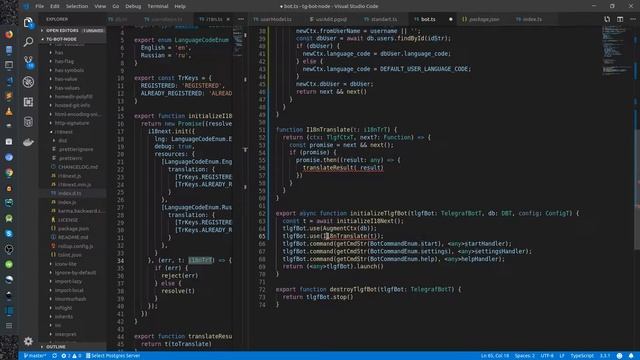Open the Go menu
Image resolution: width=640 pixels, height=360 pixels.
[x=116, y=6]
